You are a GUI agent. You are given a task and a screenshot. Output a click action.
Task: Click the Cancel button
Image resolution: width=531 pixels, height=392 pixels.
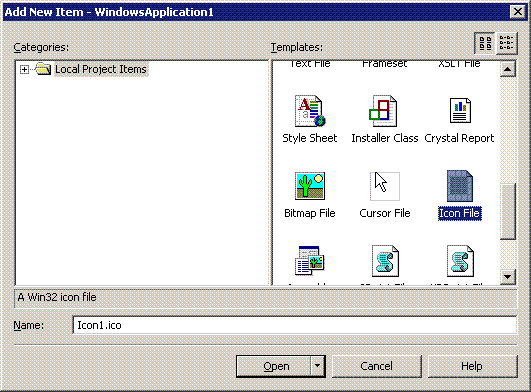click(377, 366)
